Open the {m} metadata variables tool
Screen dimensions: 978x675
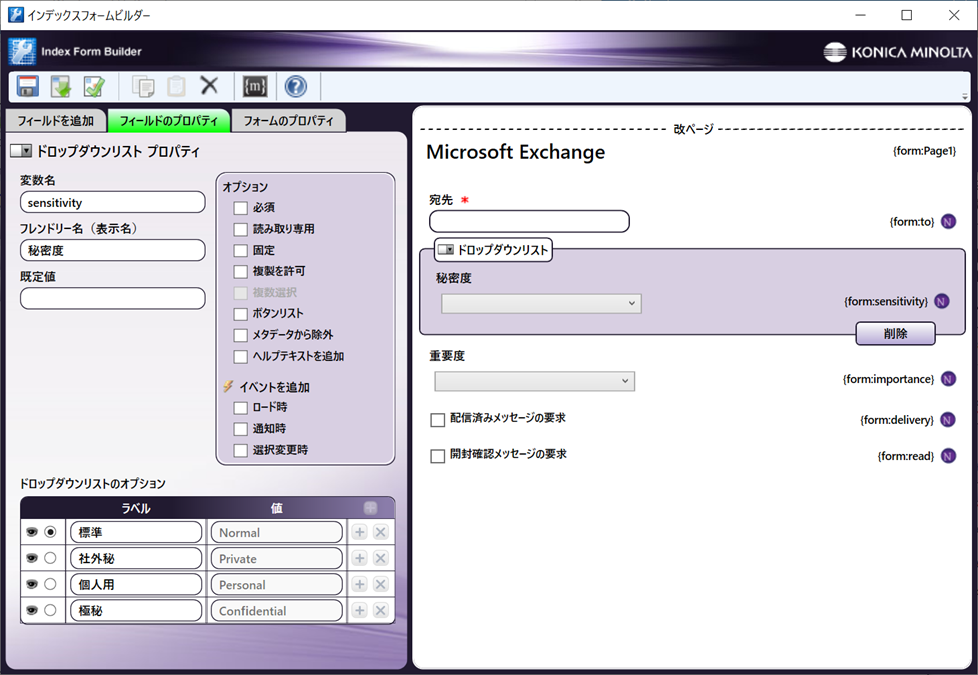click(x=254, y=86)
